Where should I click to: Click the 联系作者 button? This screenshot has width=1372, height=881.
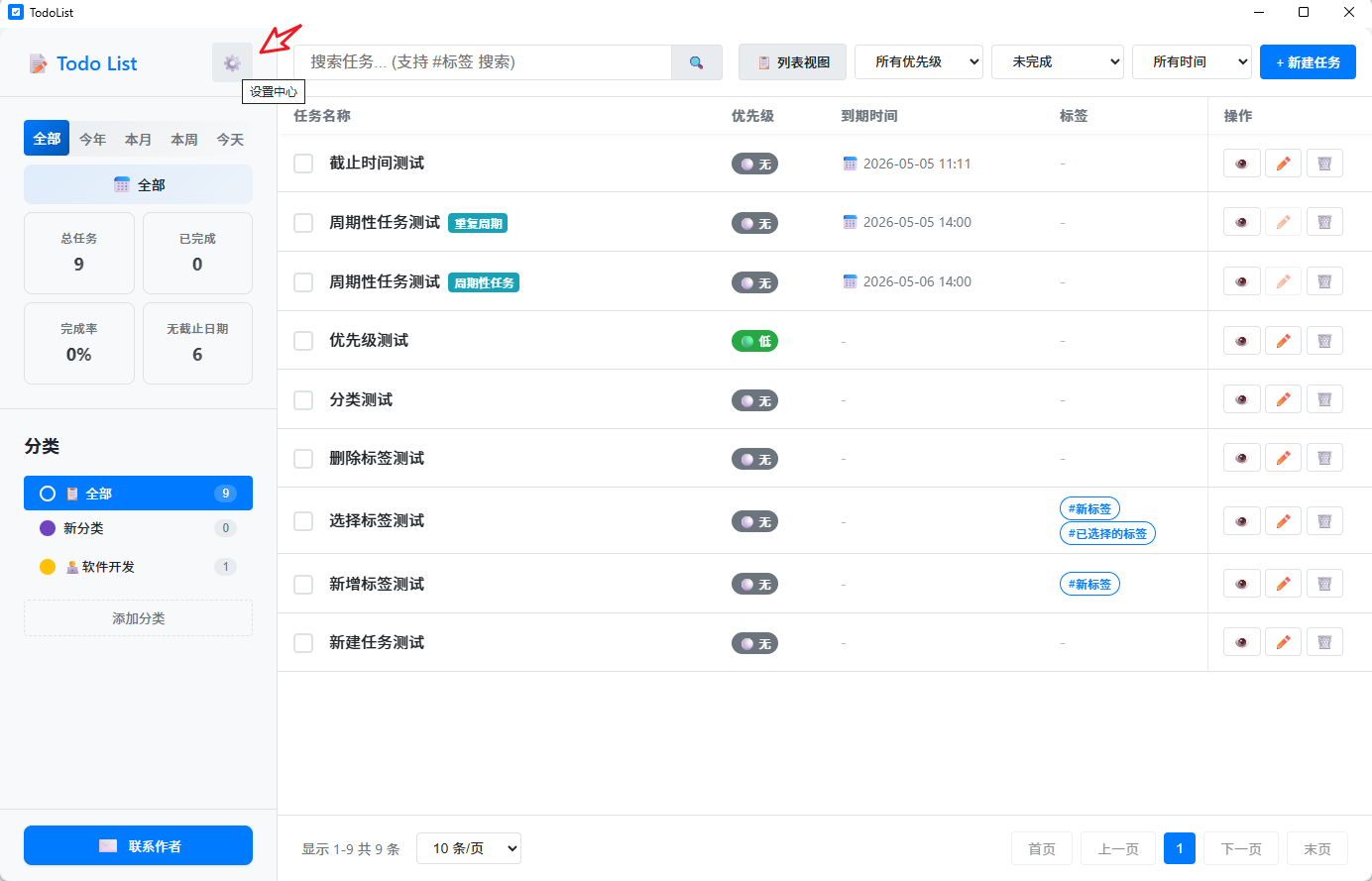pos(138,845)
